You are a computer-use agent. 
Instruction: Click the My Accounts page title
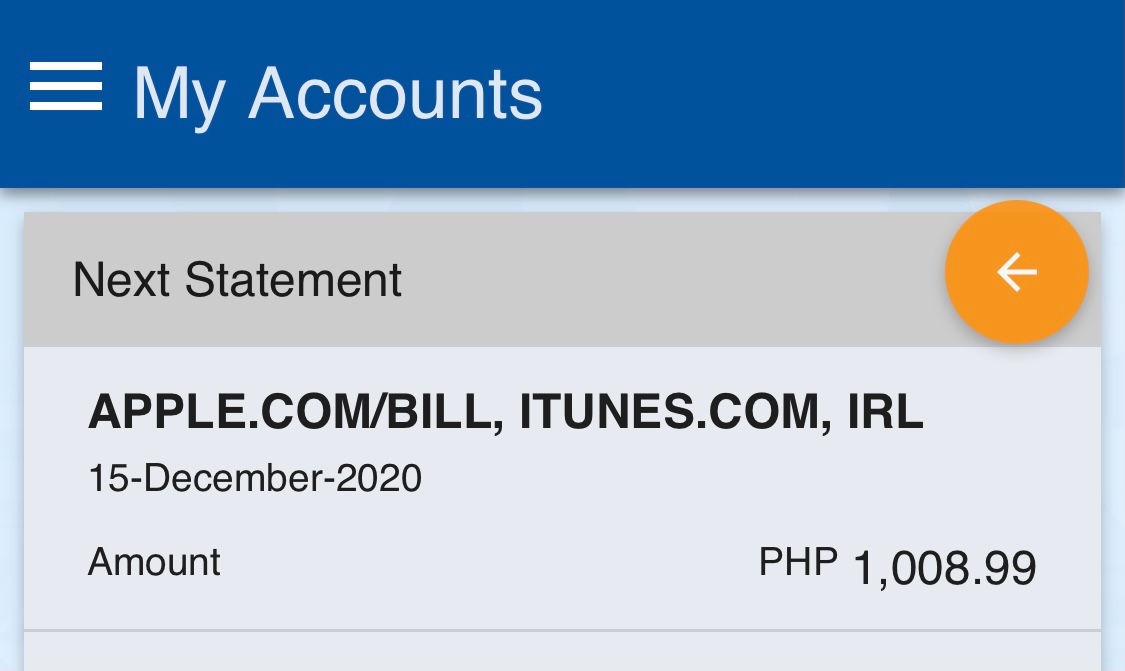[x=337, y=95]
